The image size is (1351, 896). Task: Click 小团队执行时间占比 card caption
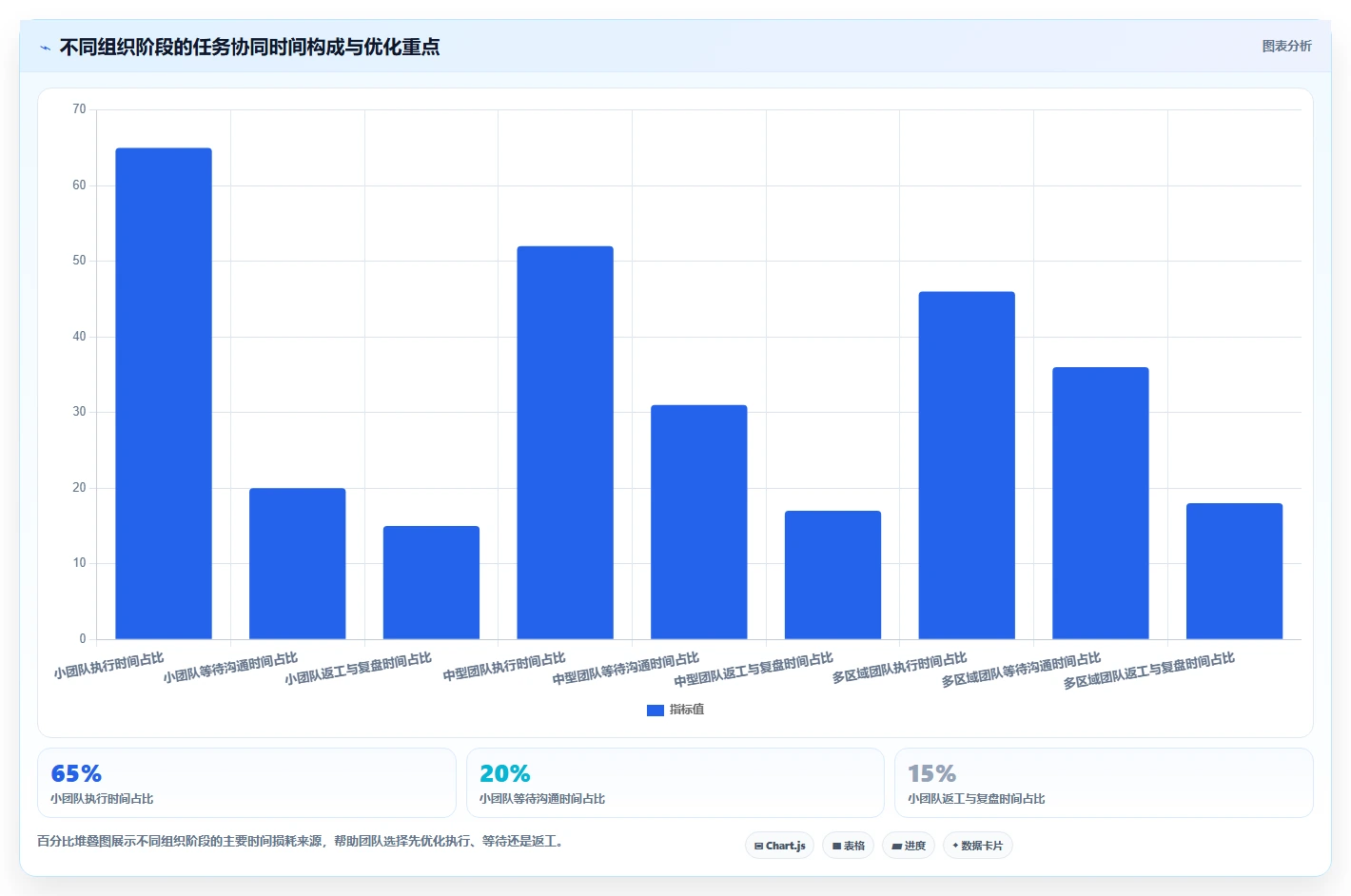tap(102, 799)
